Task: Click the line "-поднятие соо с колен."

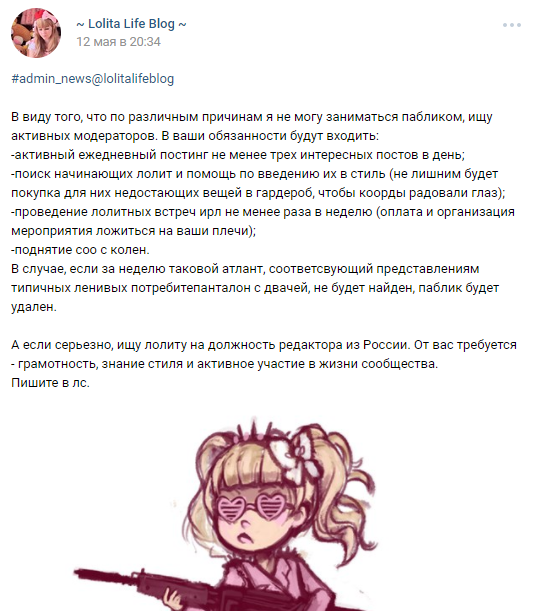Action: pyautogui.click(x=80, y=250)
